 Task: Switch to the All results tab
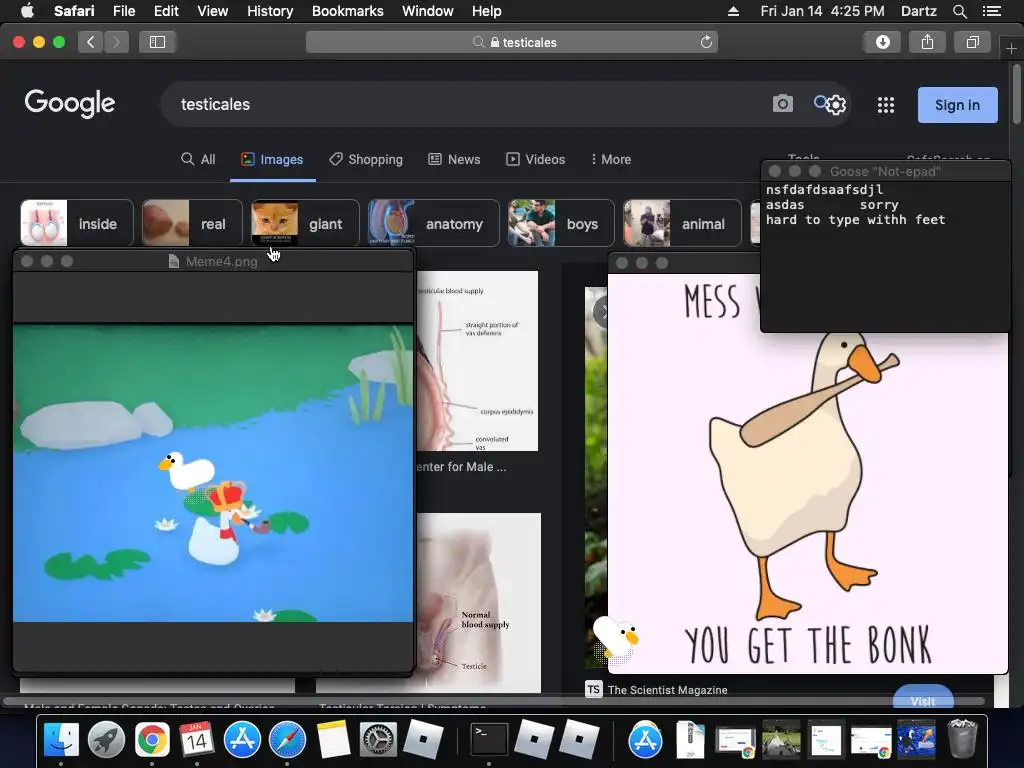(198, 159)
